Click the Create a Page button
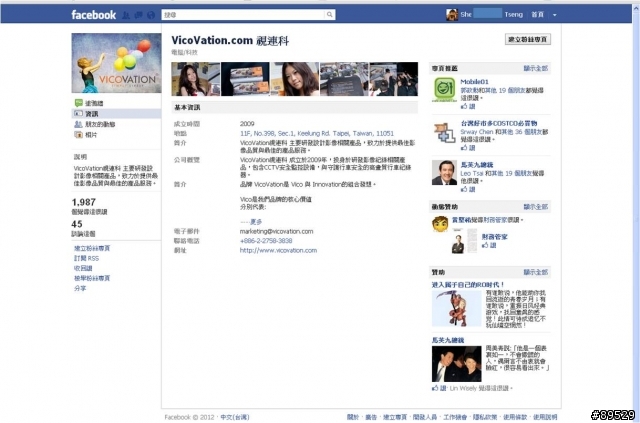640x423 pixels. (528, 39)
